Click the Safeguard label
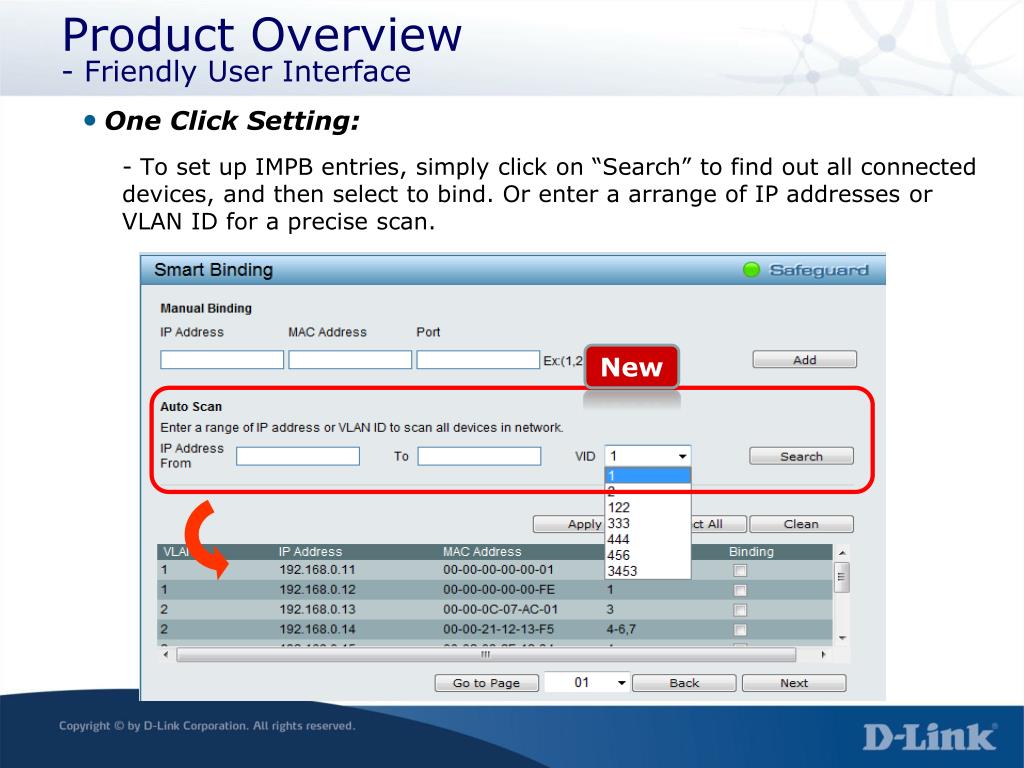1024x768 pixels. pyautogui.click(x=819, y=270)
